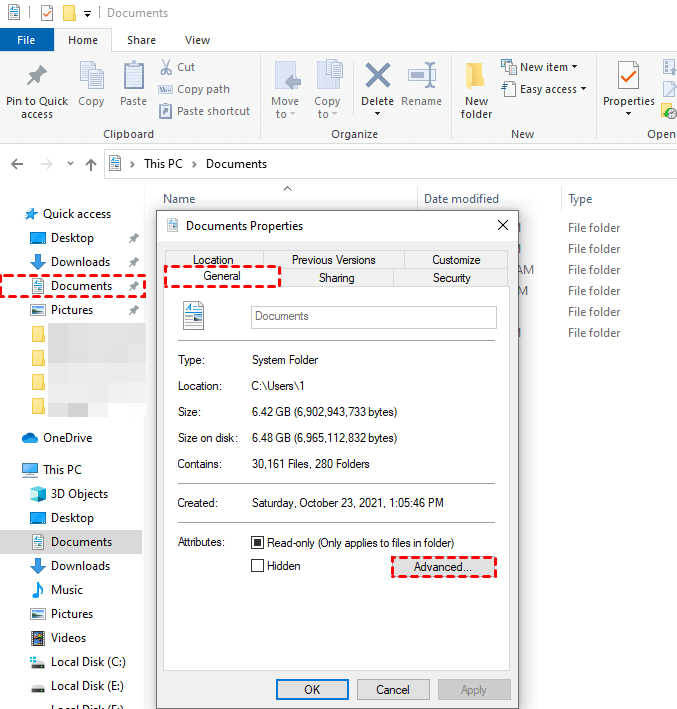Click the Local Disk (C:) drive icon
The height and width of the screenshot is (709, 677).
click(38, 662)
